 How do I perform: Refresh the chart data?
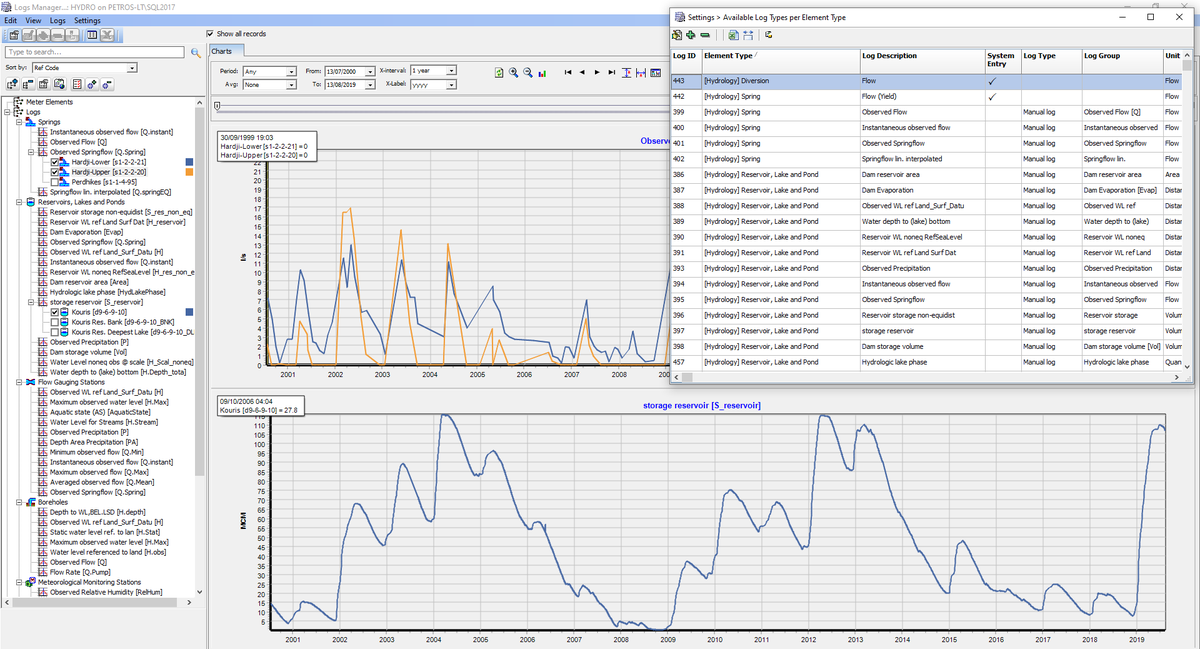click(x=500, y=72)
